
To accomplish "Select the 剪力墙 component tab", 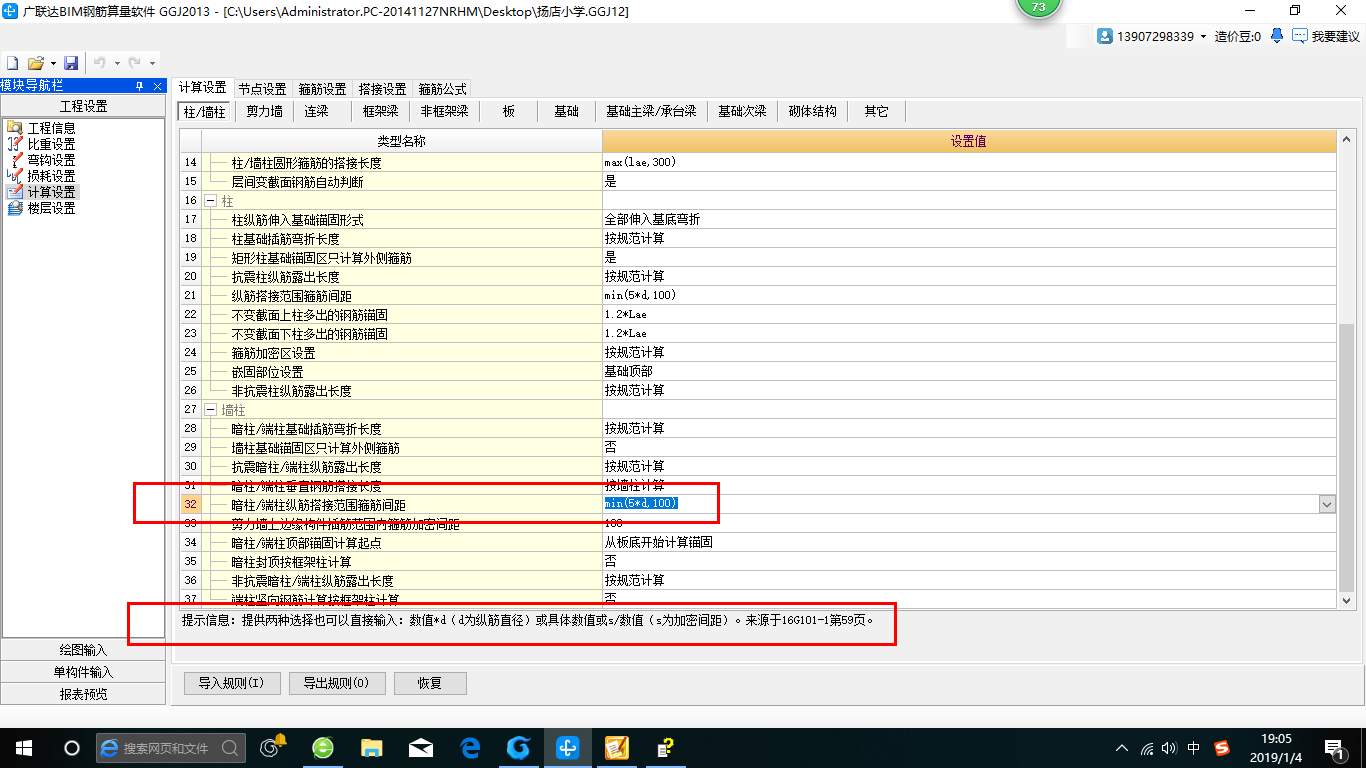I will [x=265, y=111].
